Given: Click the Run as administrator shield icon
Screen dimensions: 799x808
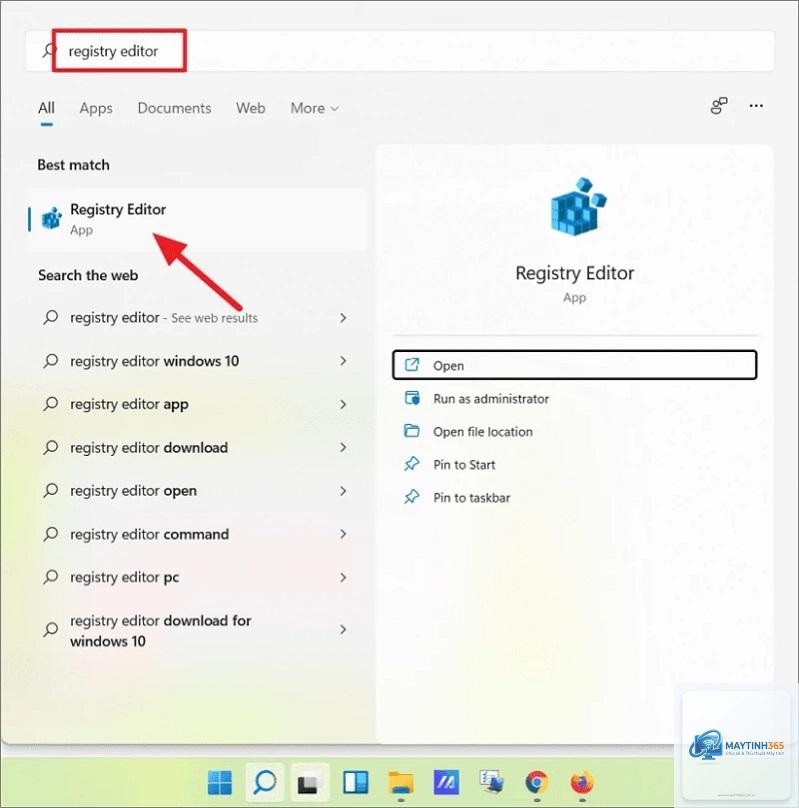Looking at the screenshot, I should (412, 398).
